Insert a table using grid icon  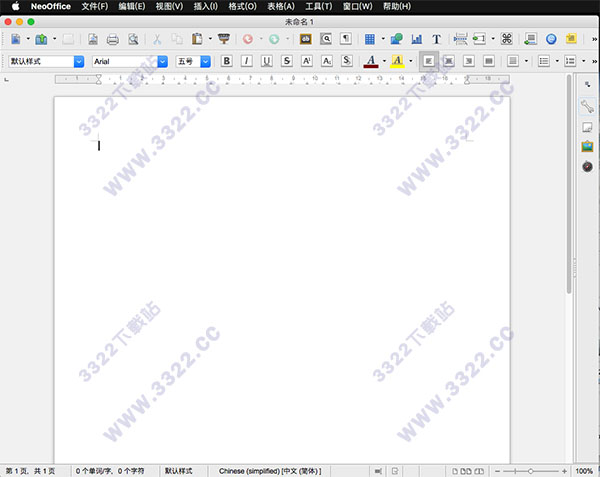point(370,39)
